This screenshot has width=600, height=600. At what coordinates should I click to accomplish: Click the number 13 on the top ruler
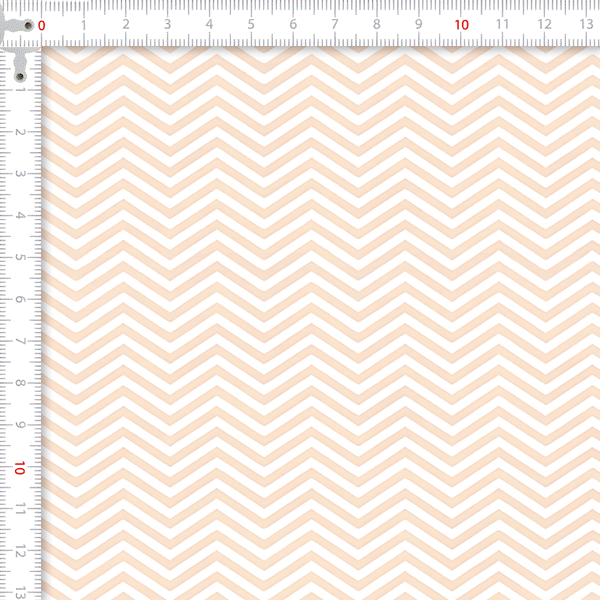[586, 24]
